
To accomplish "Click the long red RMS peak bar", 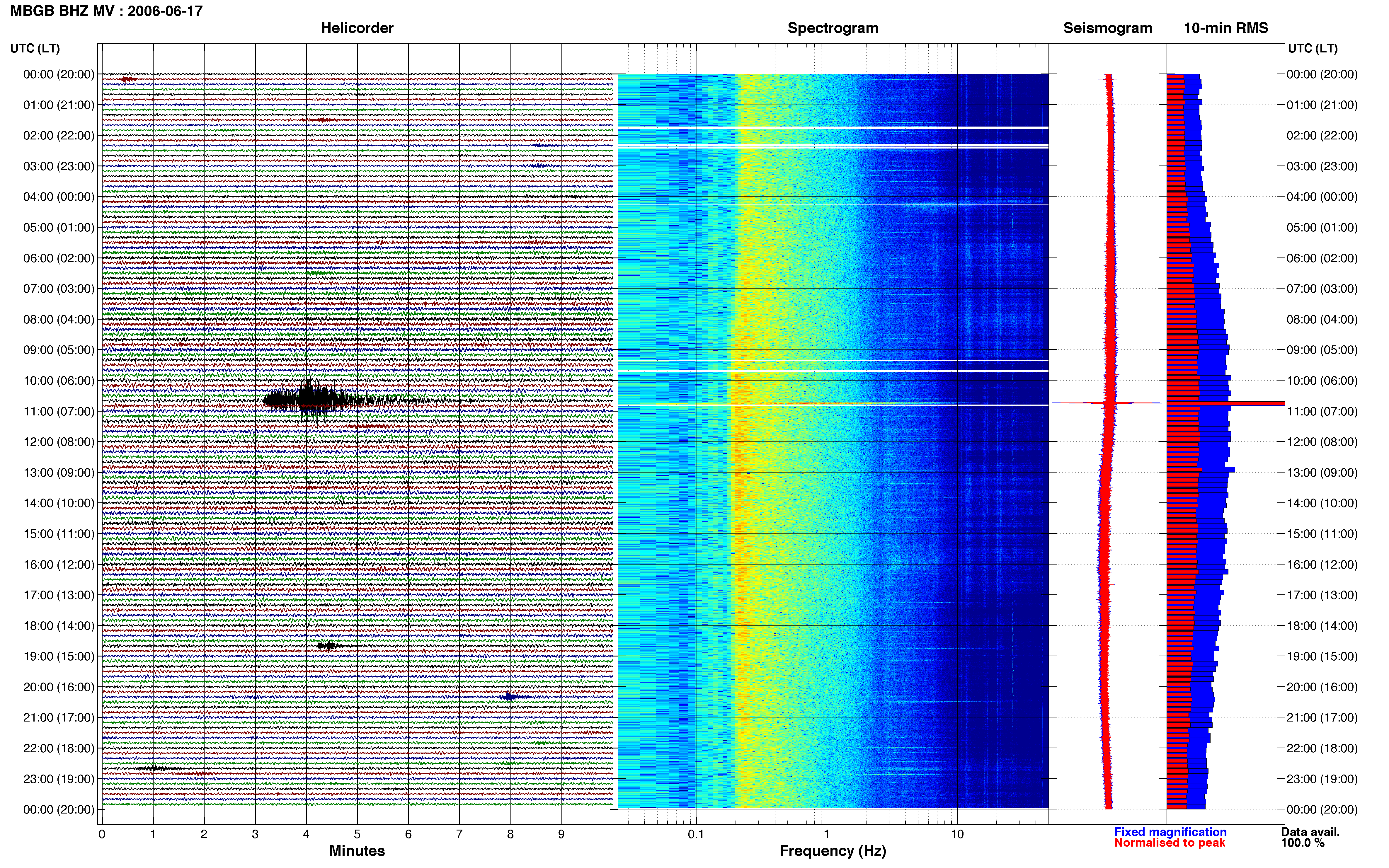I will pos(1225,403).
